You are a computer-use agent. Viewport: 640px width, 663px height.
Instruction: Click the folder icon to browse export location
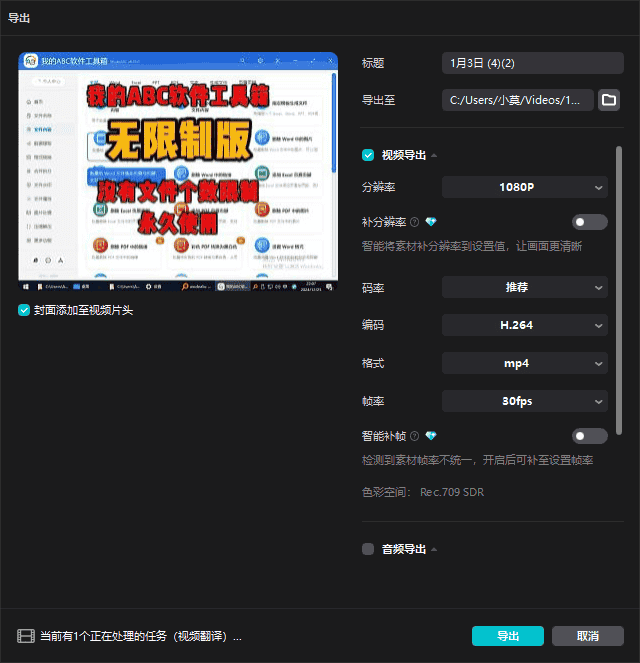[609, 100]
